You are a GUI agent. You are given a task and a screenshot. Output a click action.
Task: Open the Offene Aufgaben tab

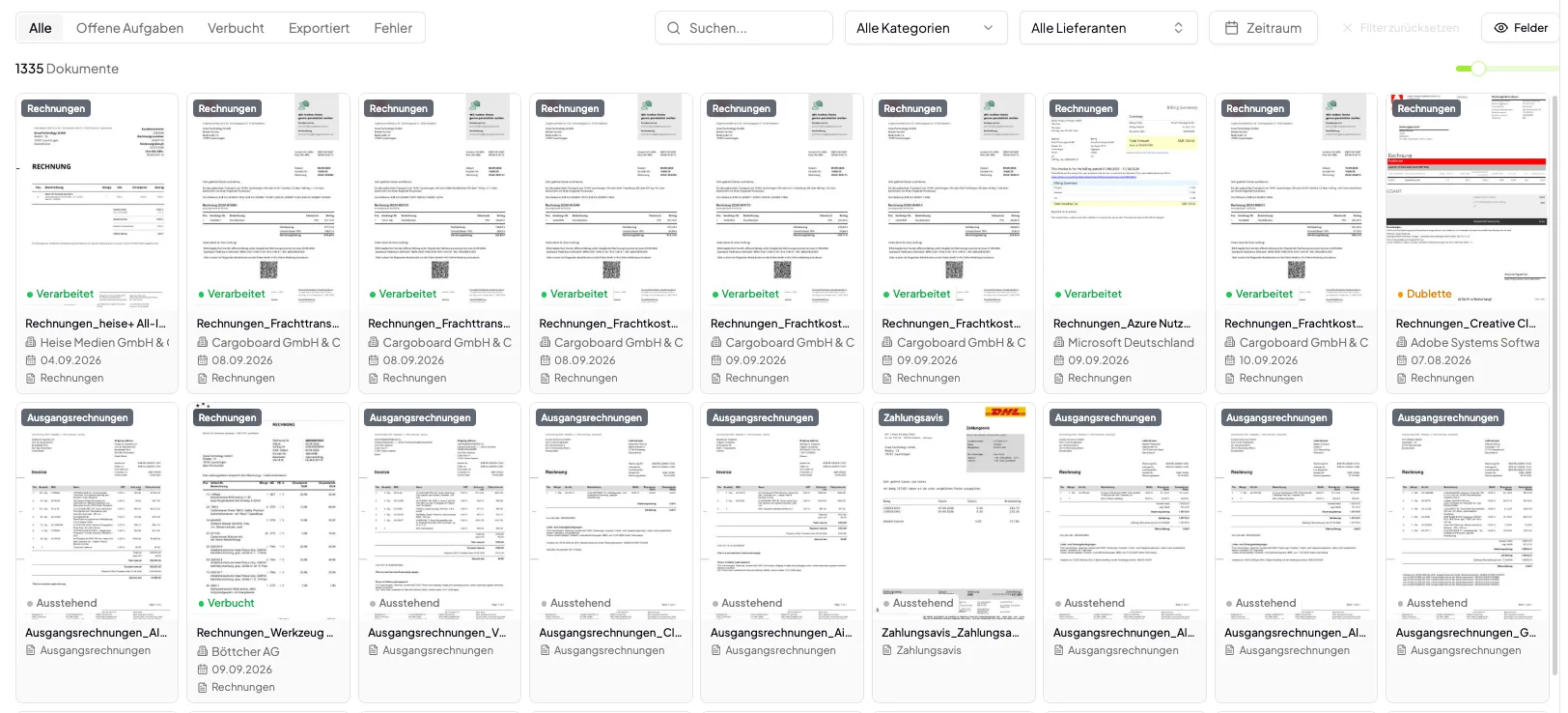tap(129, 28)
